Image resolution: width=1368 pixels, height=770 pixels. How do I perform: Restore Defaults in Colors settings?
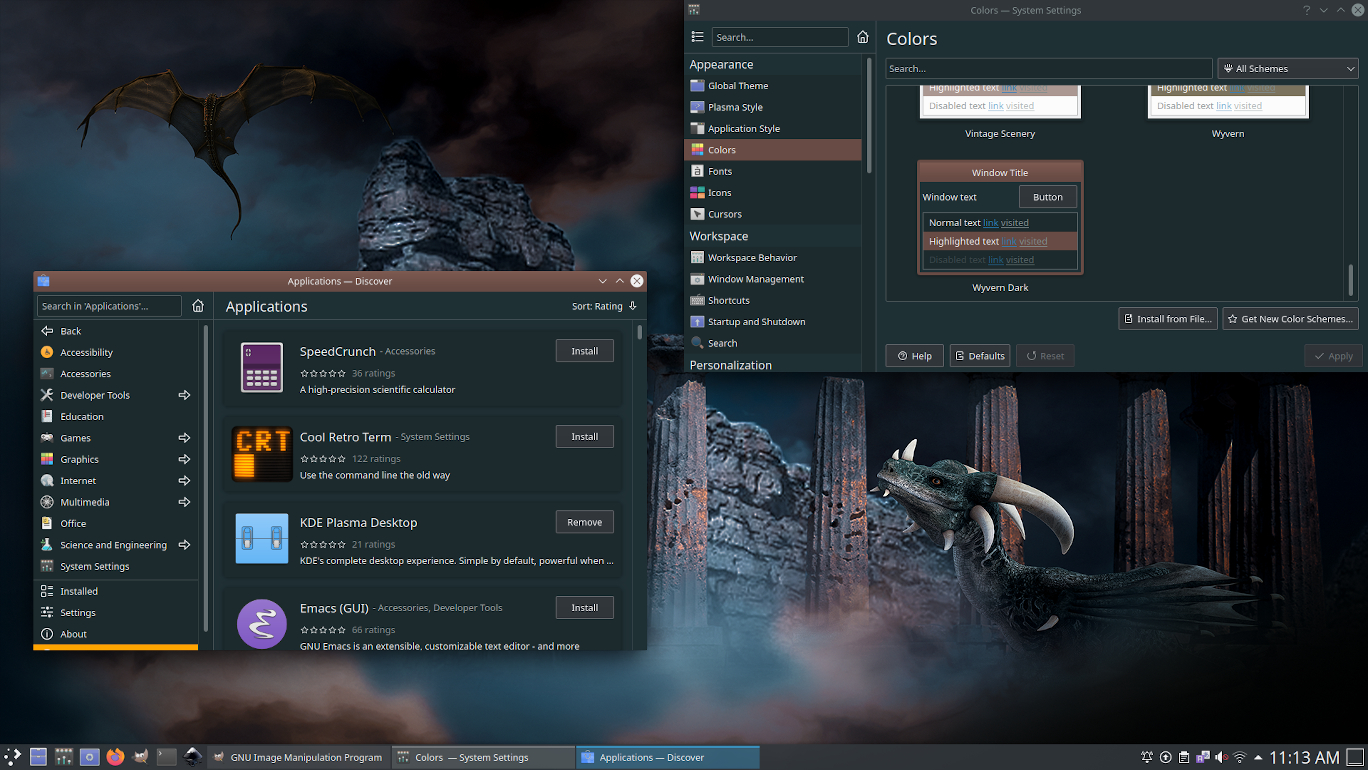(x=979, y=356)
